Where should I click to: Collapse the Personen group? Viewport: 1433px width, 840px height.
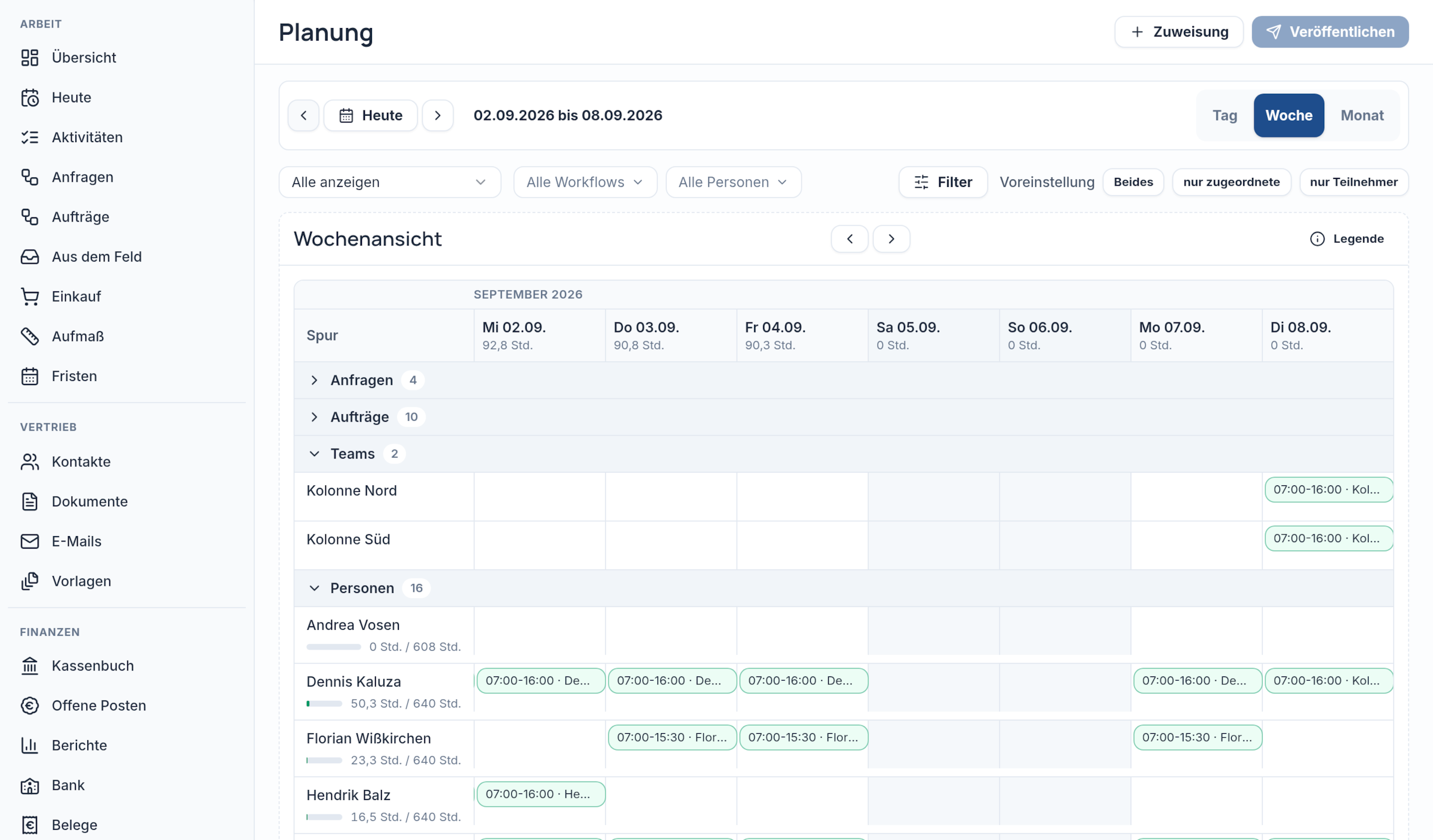[314, 588]
